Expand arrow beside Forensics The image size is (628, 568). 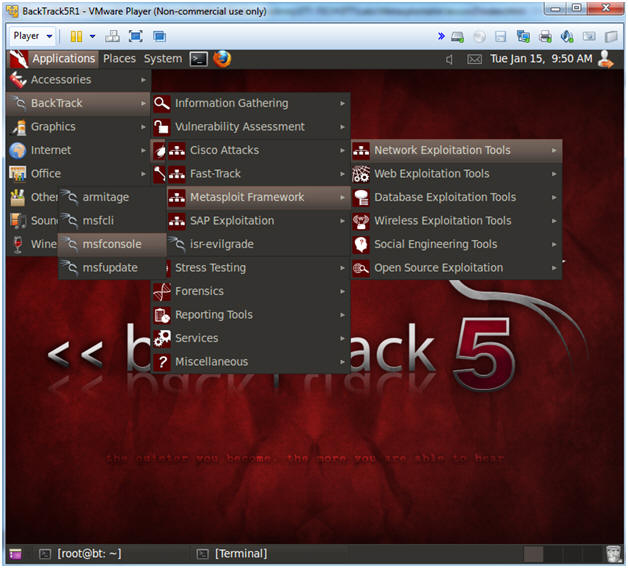(x=342, y=292)
